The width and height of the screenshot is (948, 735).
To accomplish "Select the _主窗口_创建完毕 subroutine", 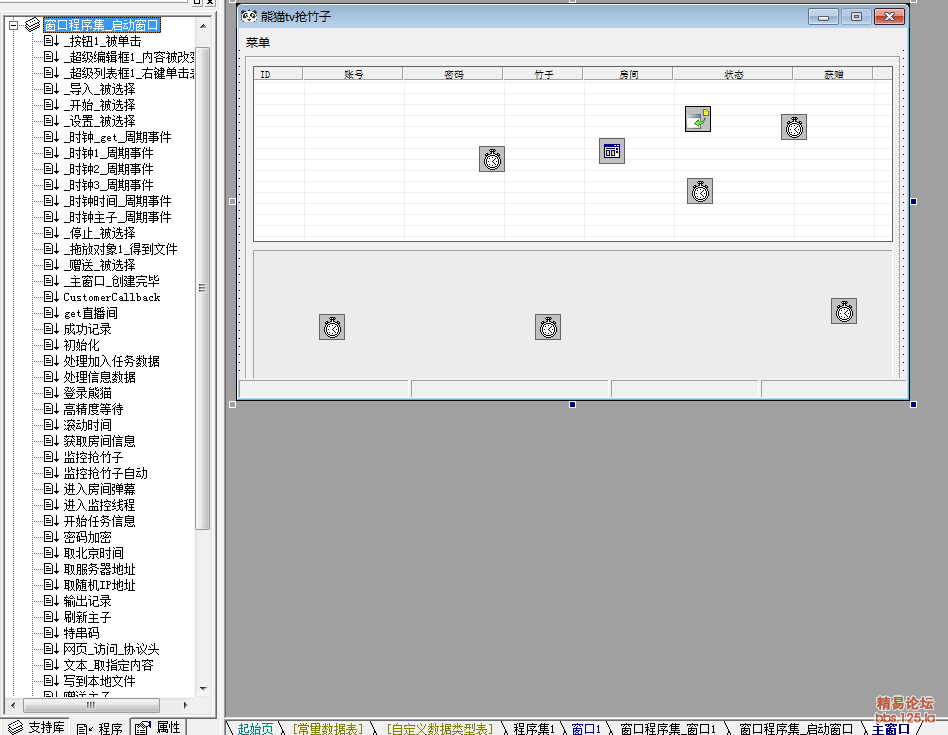I will [111, 281].
